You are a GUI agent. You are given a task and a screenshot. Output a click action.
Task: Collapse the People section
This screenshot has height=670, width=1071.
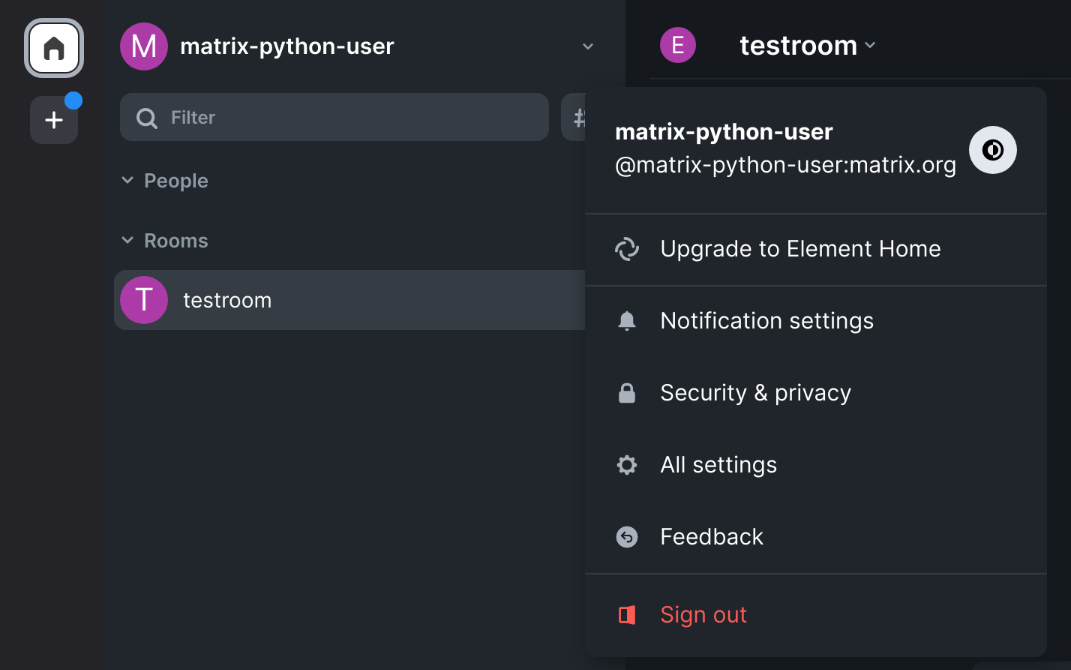[127, 180]
